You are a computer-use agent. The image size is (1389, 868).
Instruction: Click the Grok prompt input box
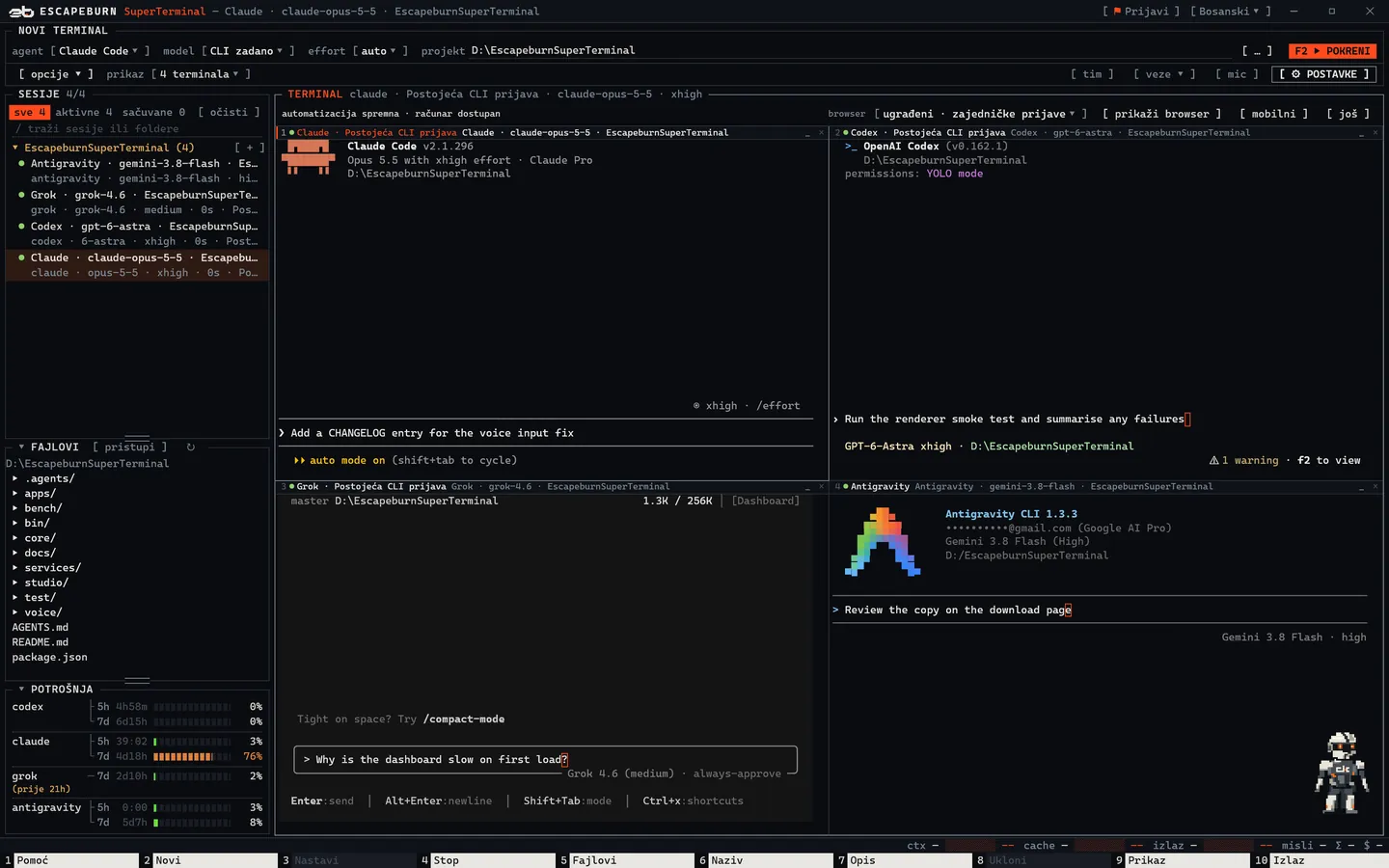click(545, 760)
